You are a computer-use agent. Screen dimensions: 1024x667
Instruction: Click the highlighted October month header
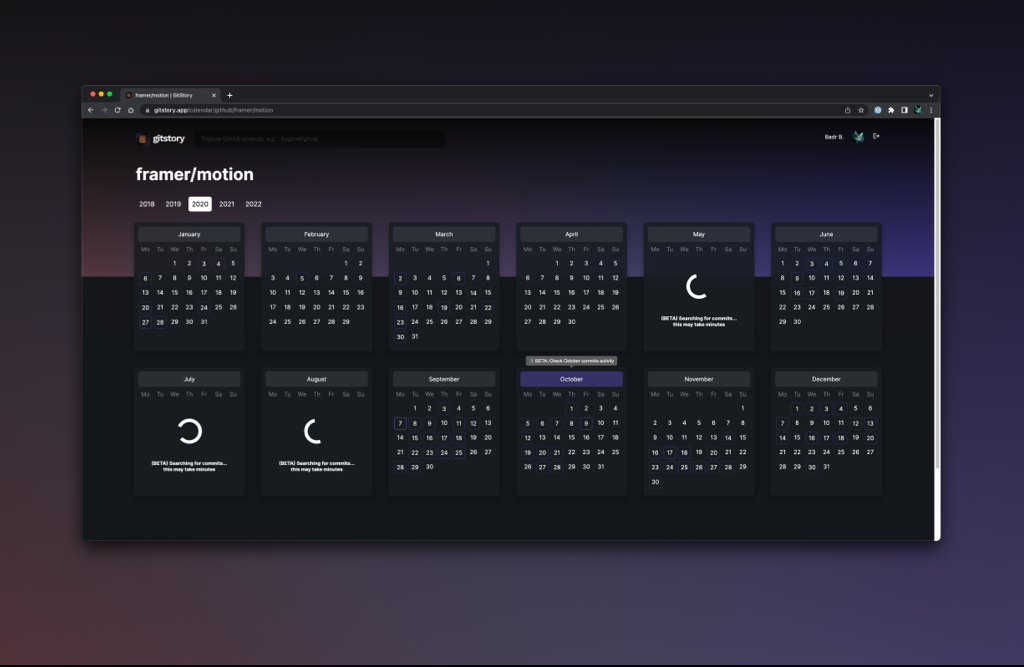tap(571, 379)
